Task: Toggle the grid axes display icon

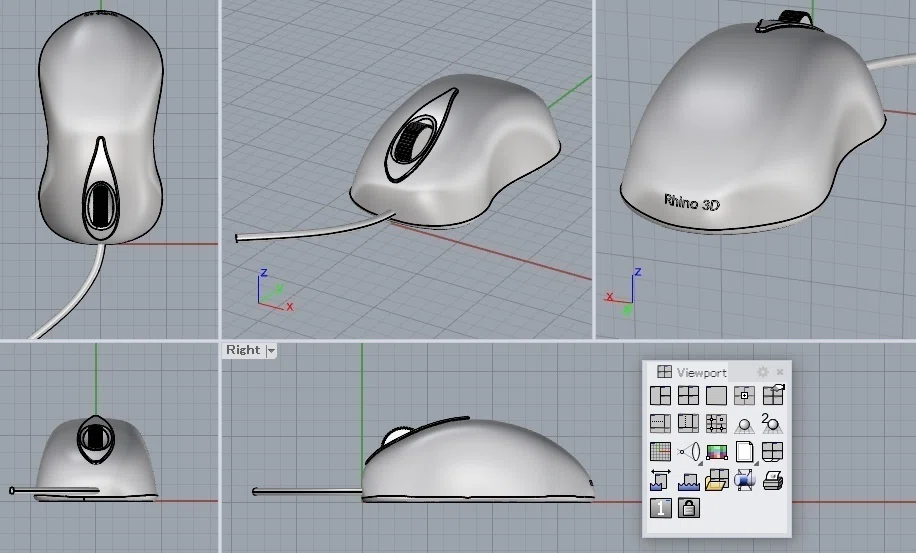Action: click(x=660, y=451)
